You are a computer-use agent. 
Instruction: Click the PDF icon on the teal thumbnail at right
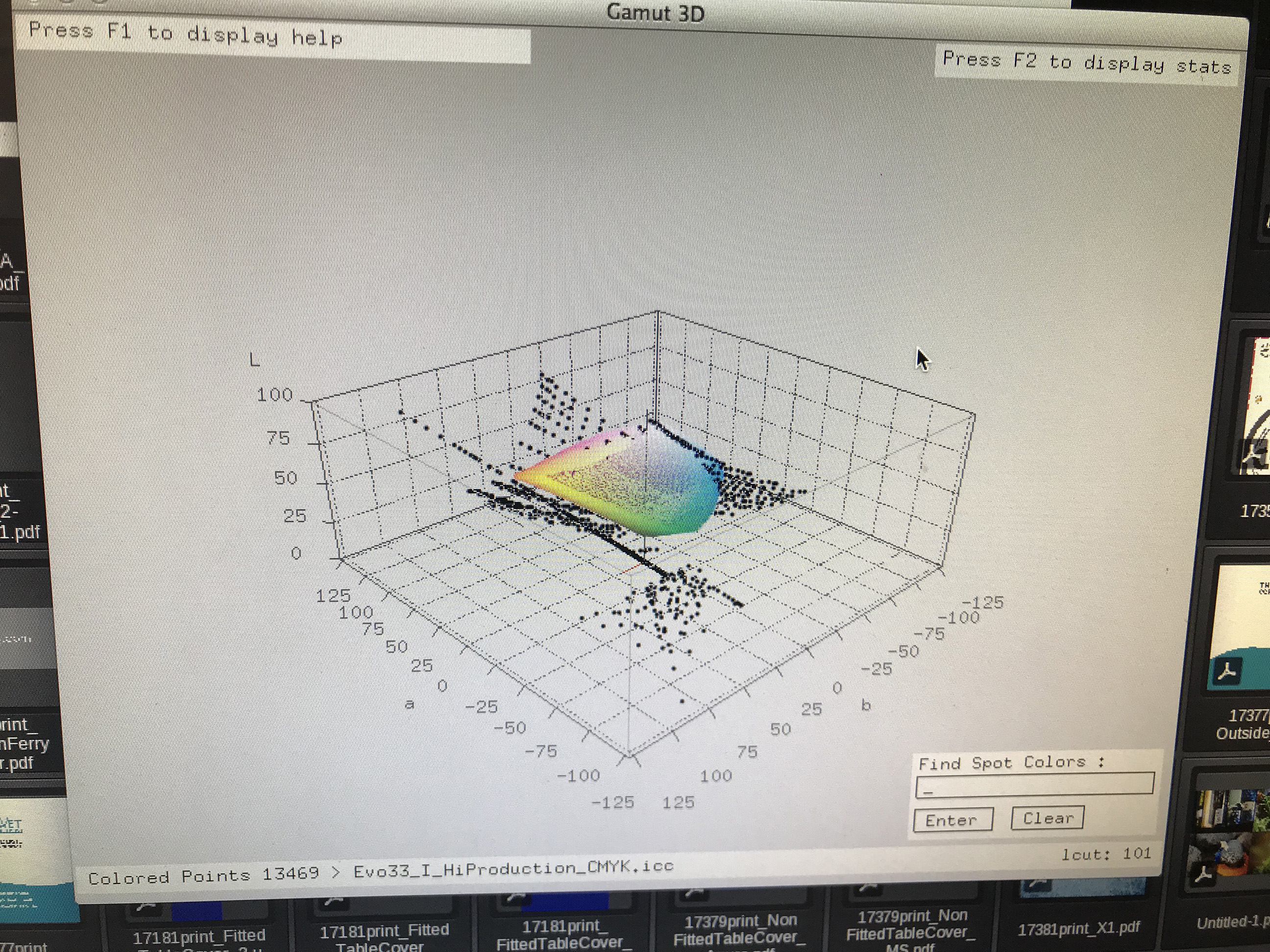[x=1226, y=671]
